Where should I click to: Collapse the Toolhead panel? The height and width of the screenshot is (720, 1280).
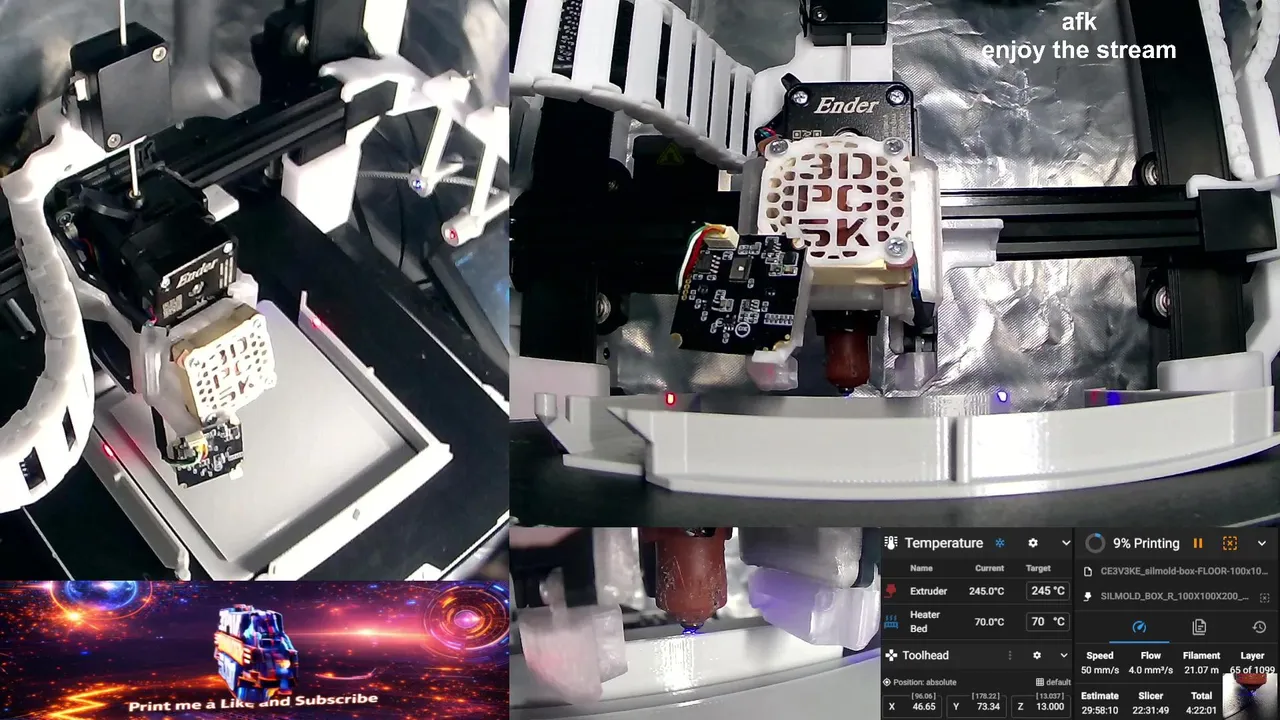1064,655
